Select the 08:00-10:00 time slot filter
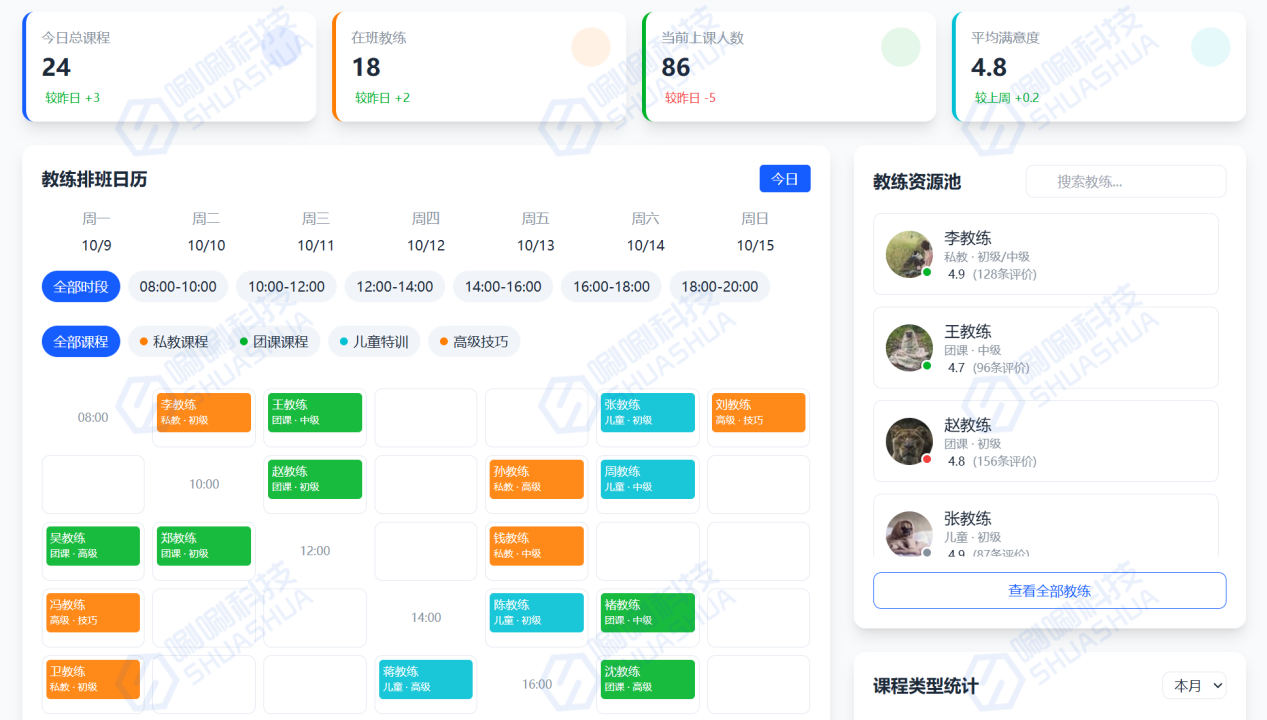 [x=178, y=287]
